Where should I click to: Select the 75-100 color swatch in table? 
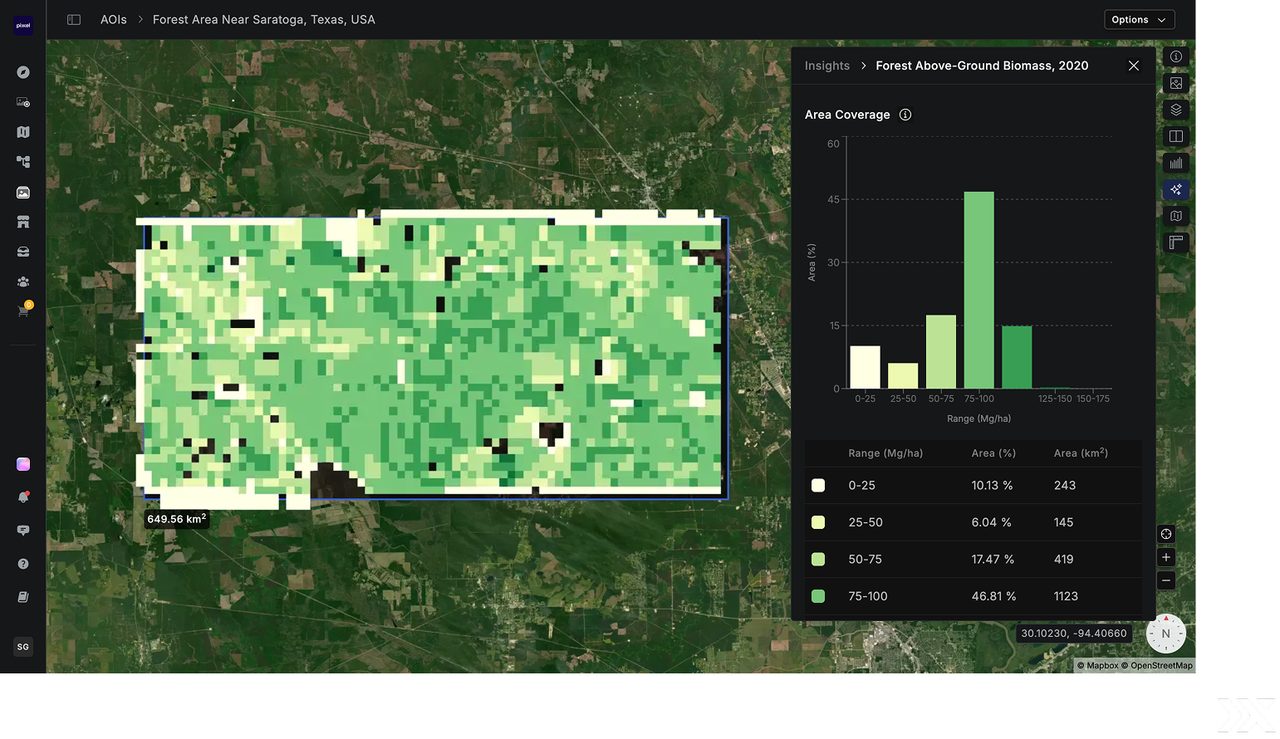point(818,597)
